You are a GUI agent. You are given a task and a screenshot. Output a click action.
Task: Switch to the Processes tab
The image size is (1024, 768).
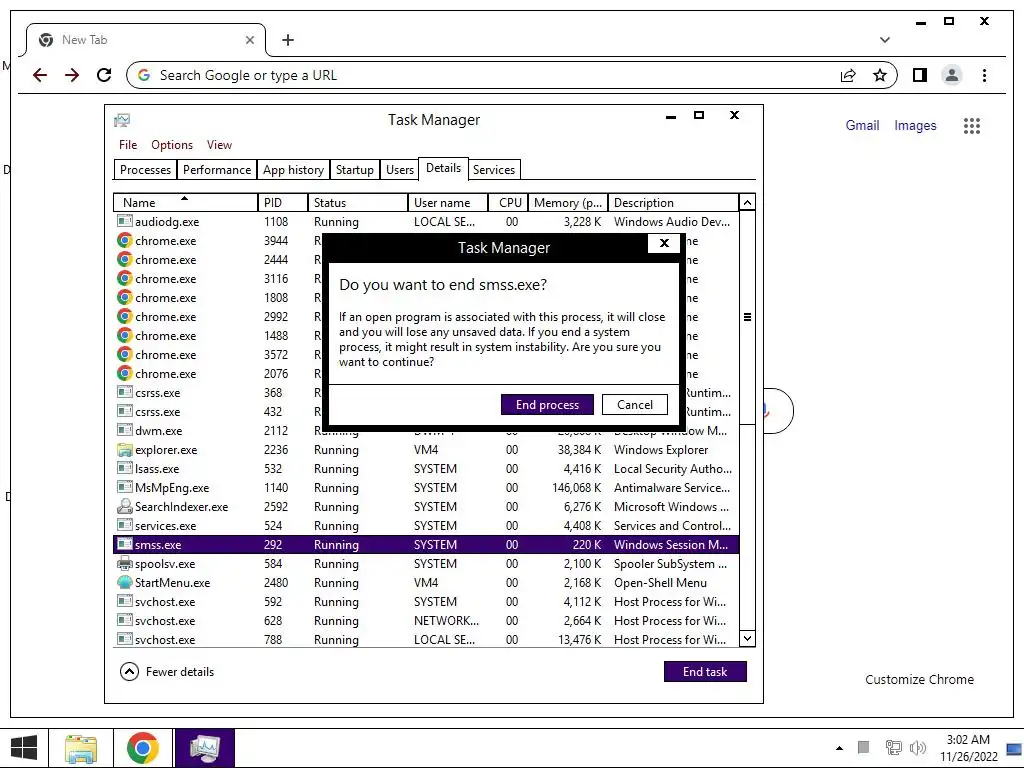tap(145, 170)
